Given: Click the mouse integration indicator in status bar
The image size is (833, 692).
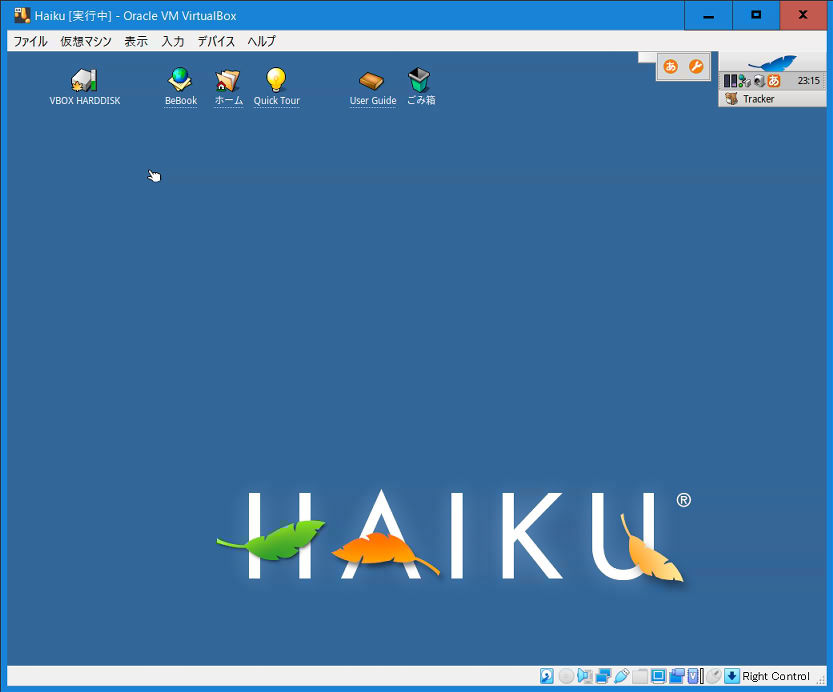Looking at the screenshot, I should coord(713,676).
